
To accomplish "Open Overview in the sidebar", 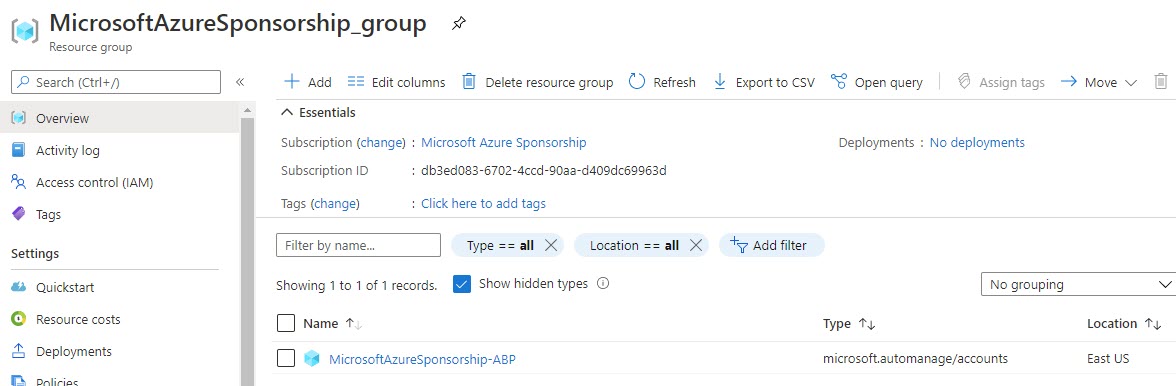I will (x=121, y=118).
